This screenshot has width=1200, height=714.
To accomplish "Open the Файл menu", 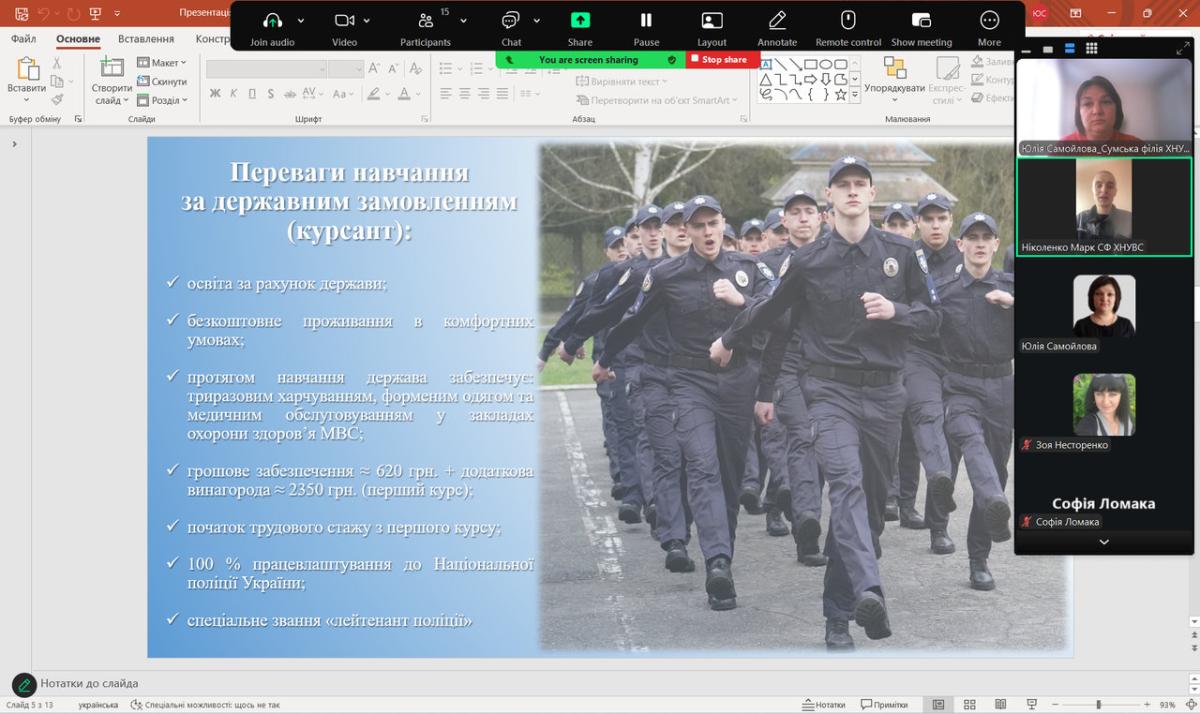I will click(23, 39).
